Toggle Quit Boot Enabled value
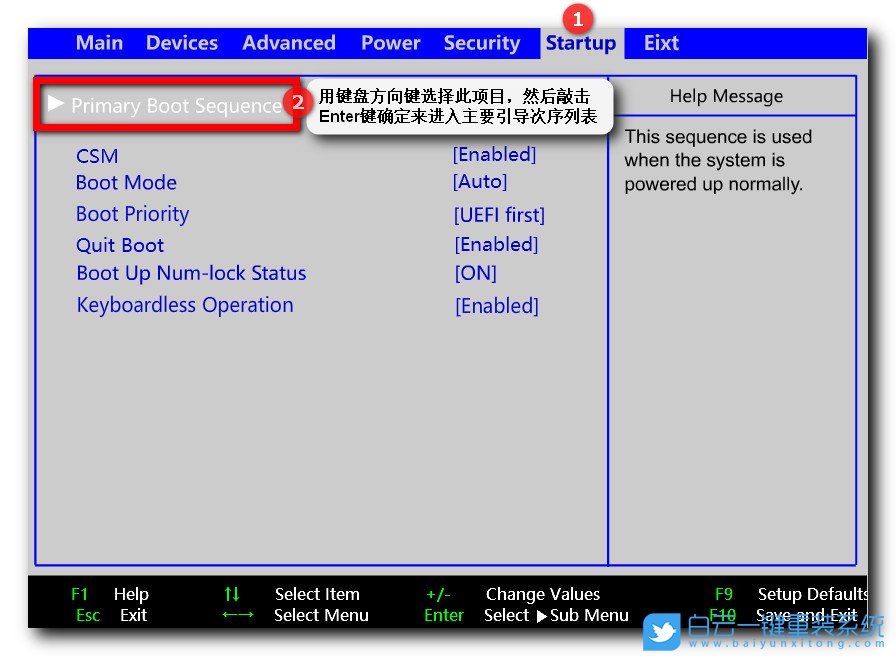The image size is (896, 656). [x=496, y=245]
